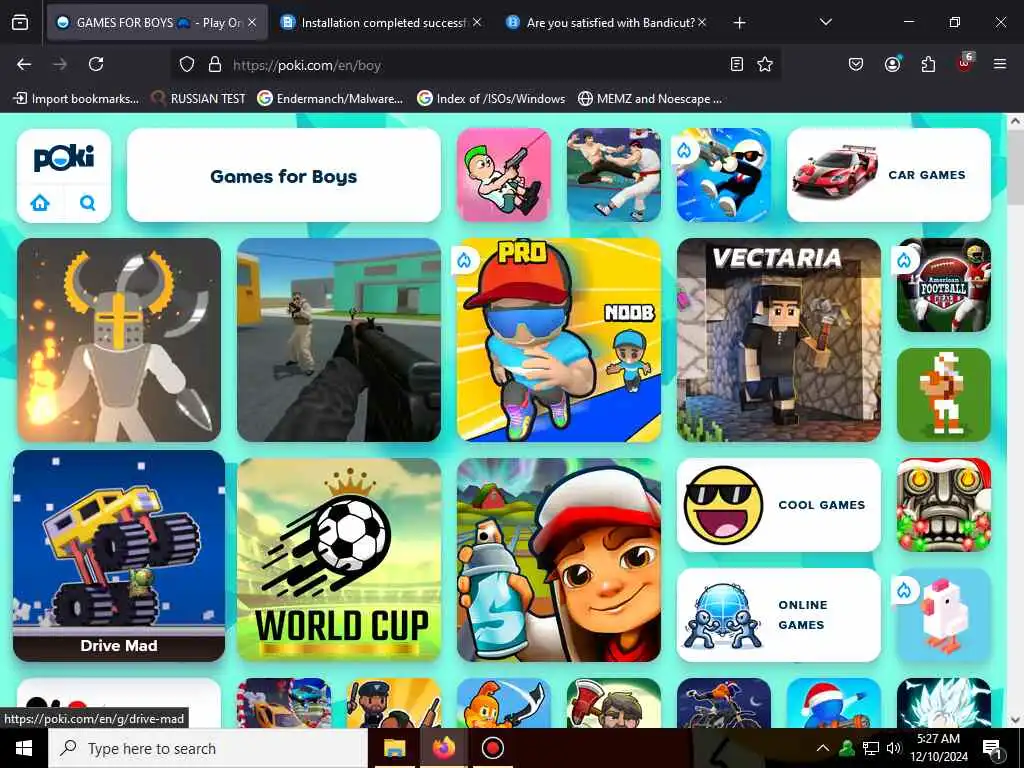Open the Drive Mad game thumbnail
Image resolution: width=1024 pixels, height=768 pixels.
click(119, 556)
